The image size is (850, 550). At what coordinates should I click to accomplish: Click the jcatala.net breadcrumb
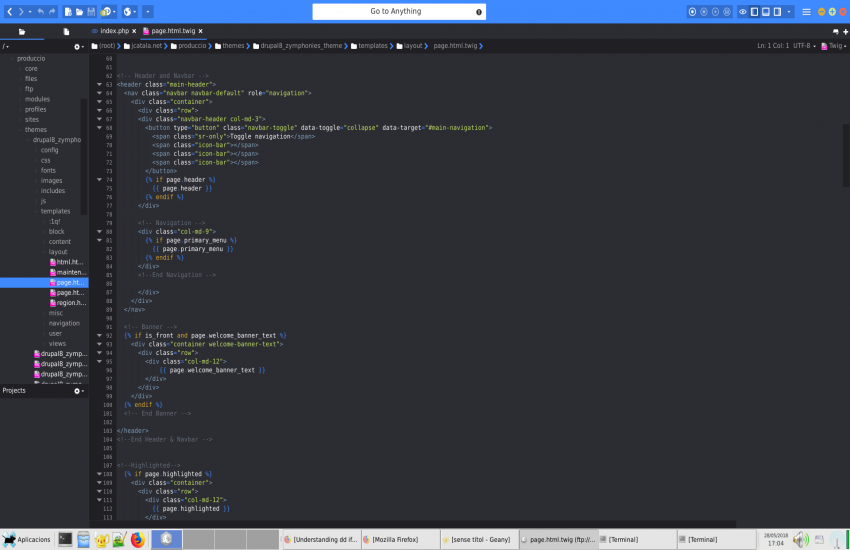tap(143, 46)
